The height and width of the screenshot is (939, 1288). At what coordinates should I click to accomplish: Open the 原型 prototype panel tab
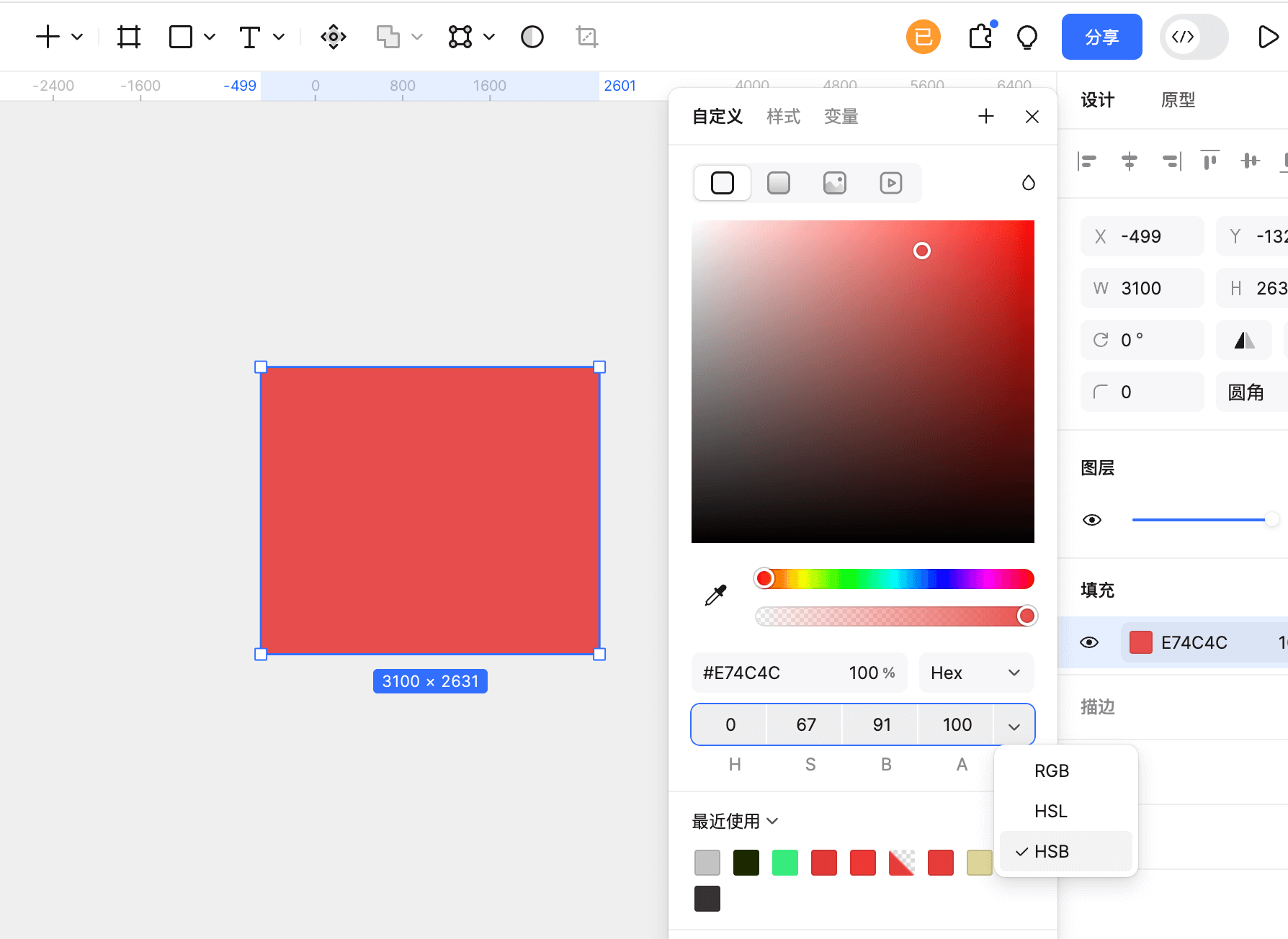[1178, 100]
